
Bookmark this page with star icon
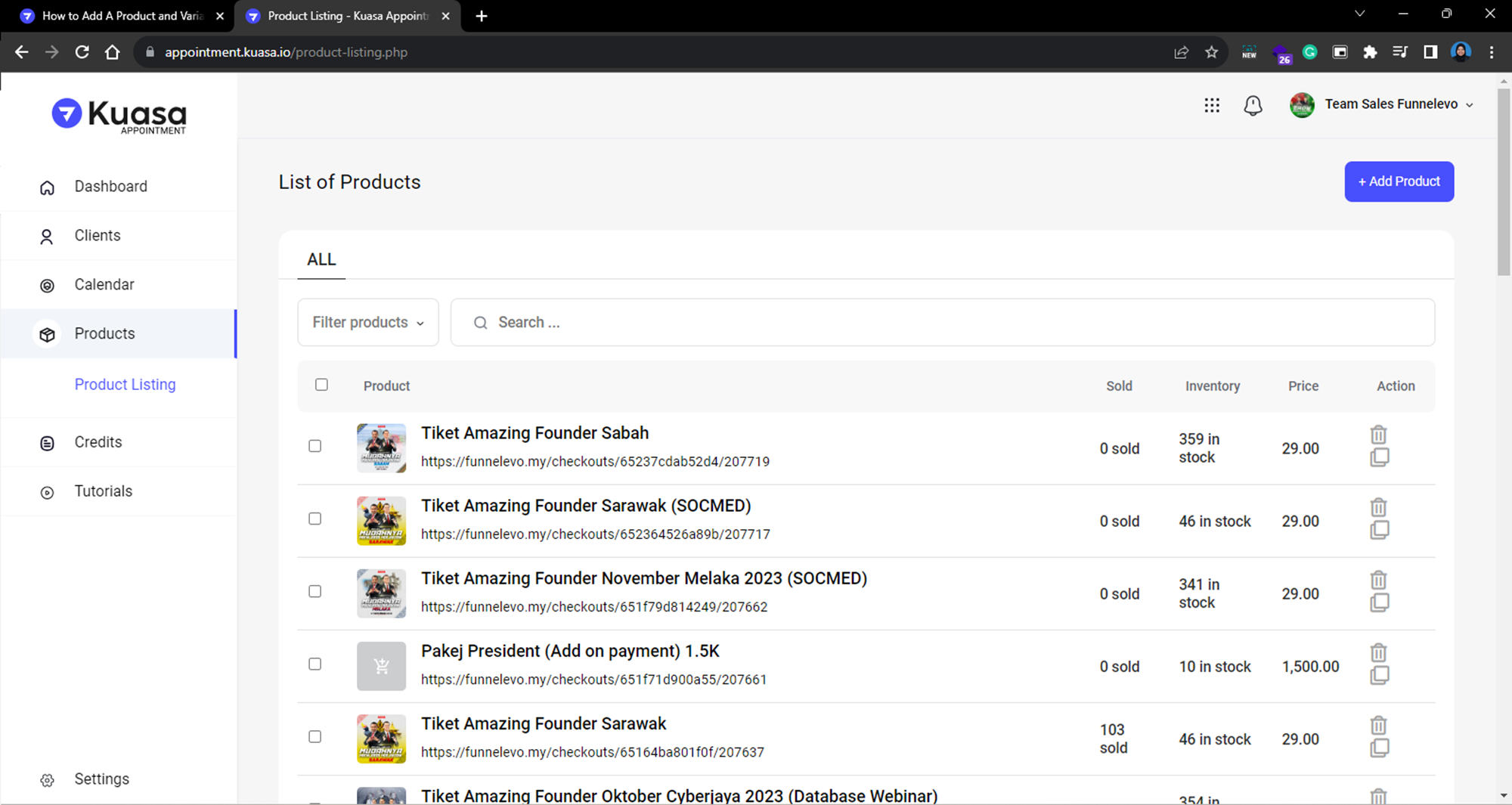(x=1212, y=52)
